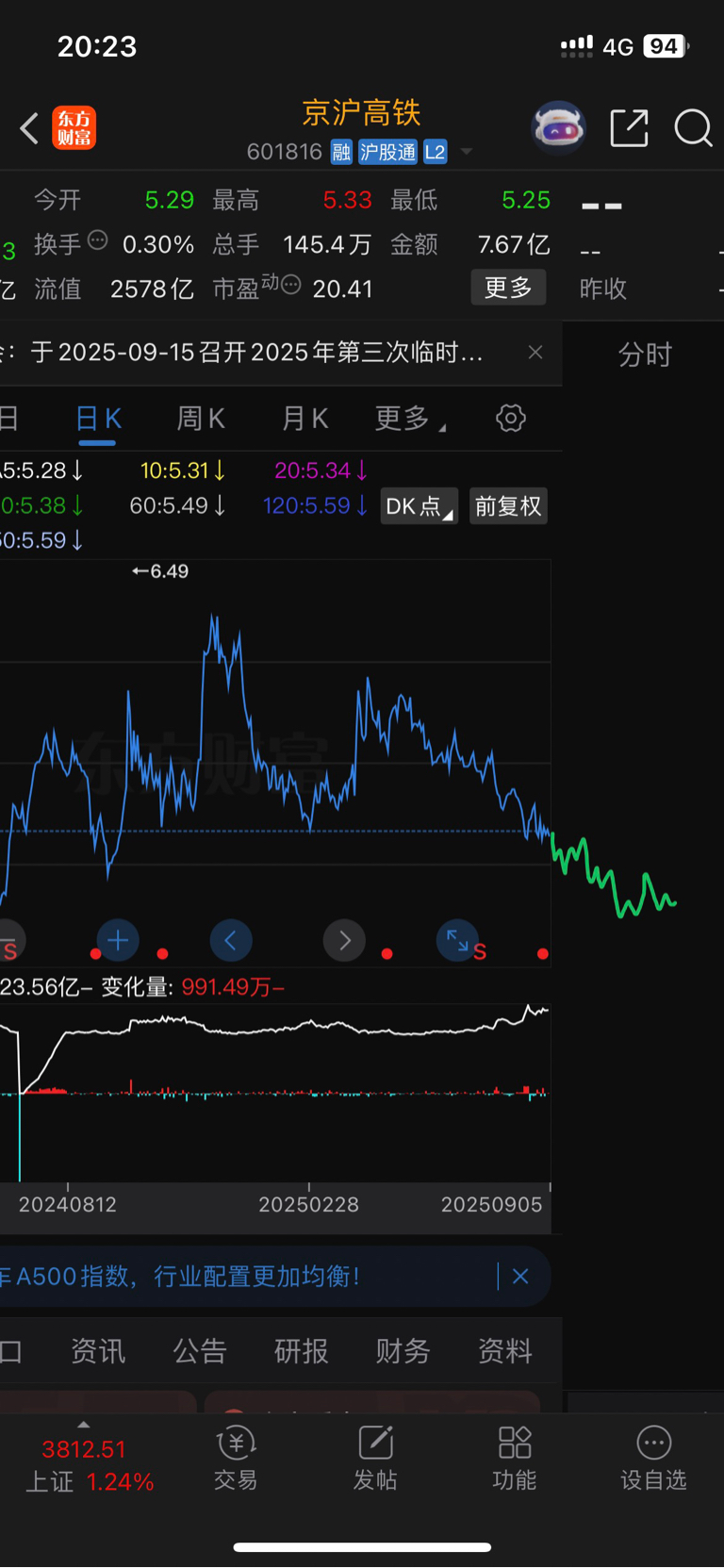724x1568 pixels.
Task: Open the shareholder meeting announcement text
Action: pos(256,352)
